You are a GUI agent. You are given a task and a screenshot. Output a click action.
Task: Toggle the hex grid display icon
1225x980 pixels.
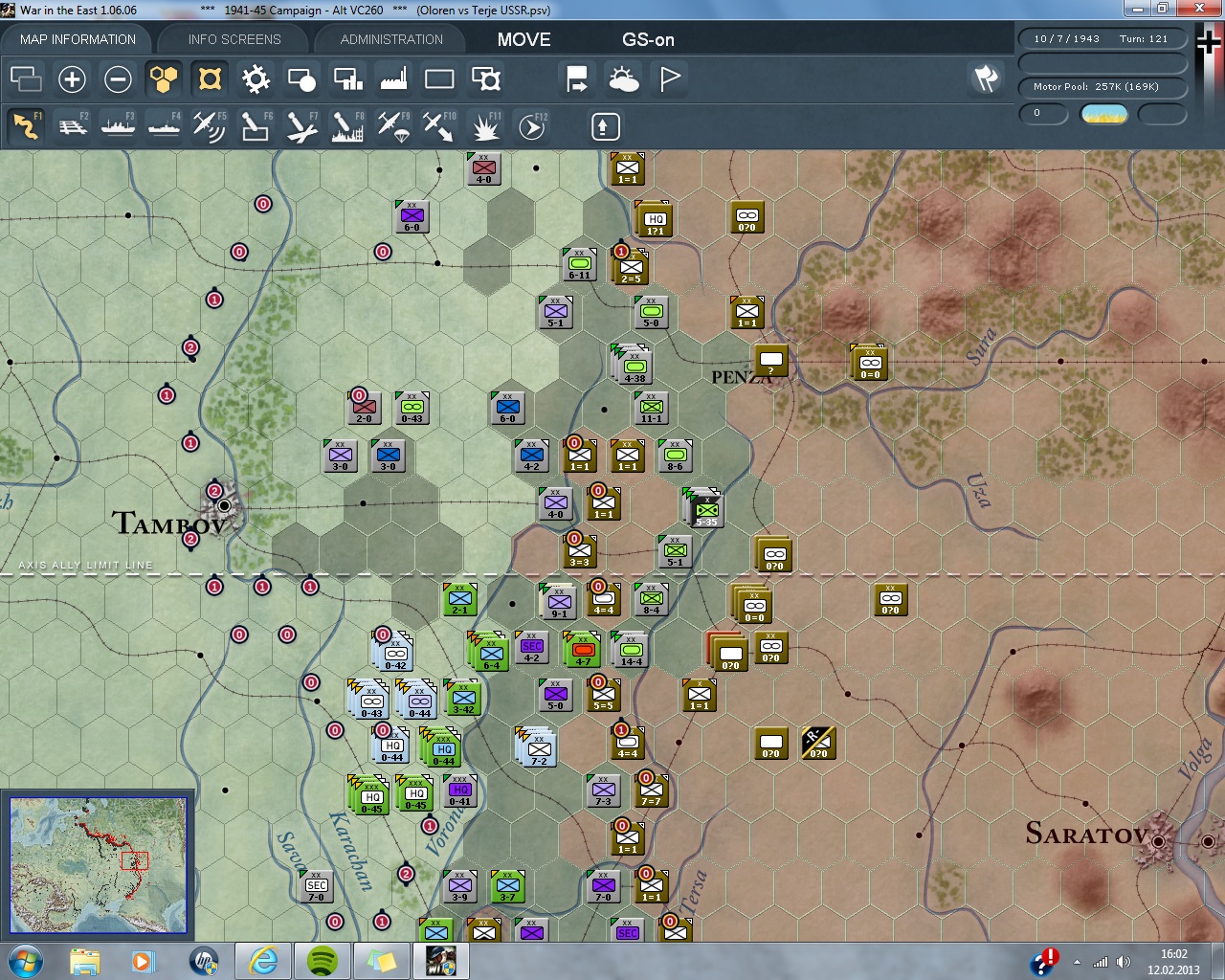pos(164,78)
